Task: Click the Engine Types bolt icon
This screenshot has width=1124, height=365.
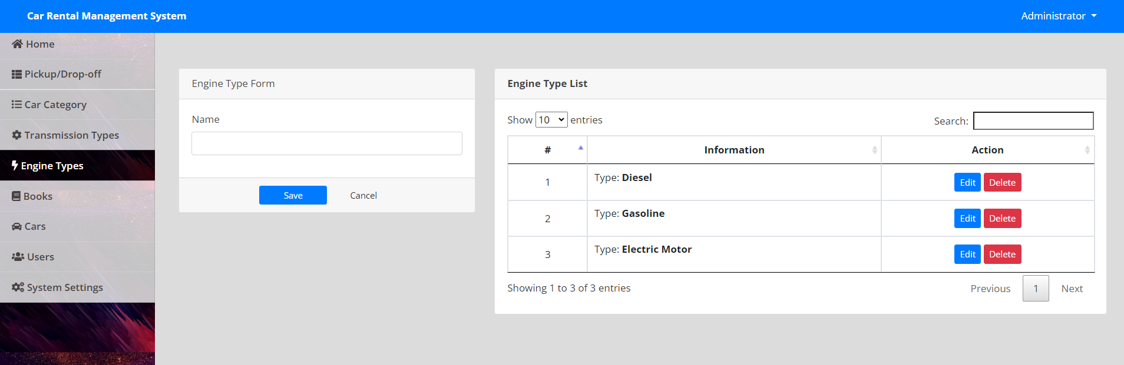Action: pos(15,166)
